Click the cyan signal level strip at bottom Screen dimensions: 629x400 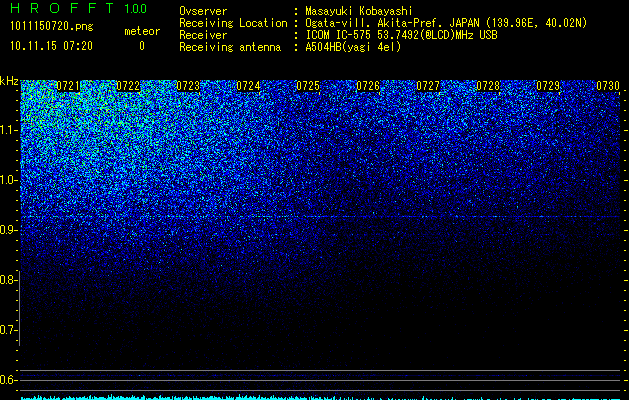coord(320,398)
